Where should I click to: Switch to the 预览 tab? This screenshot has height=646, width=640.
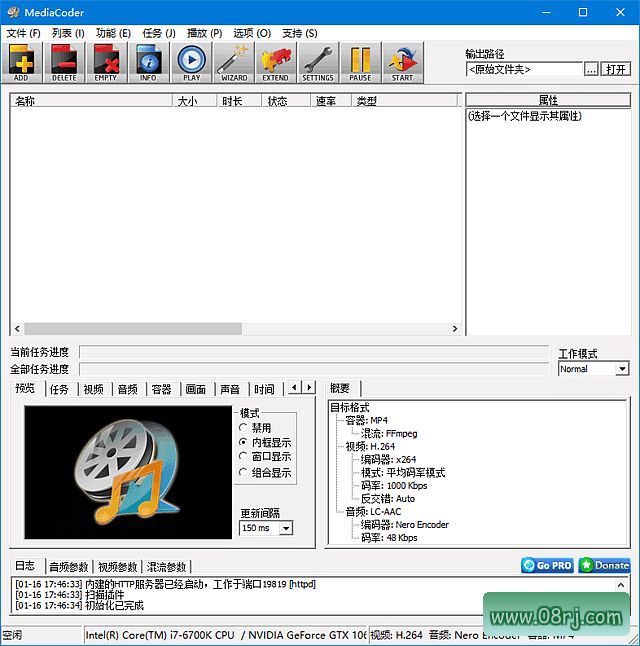(x=25, y=388)
